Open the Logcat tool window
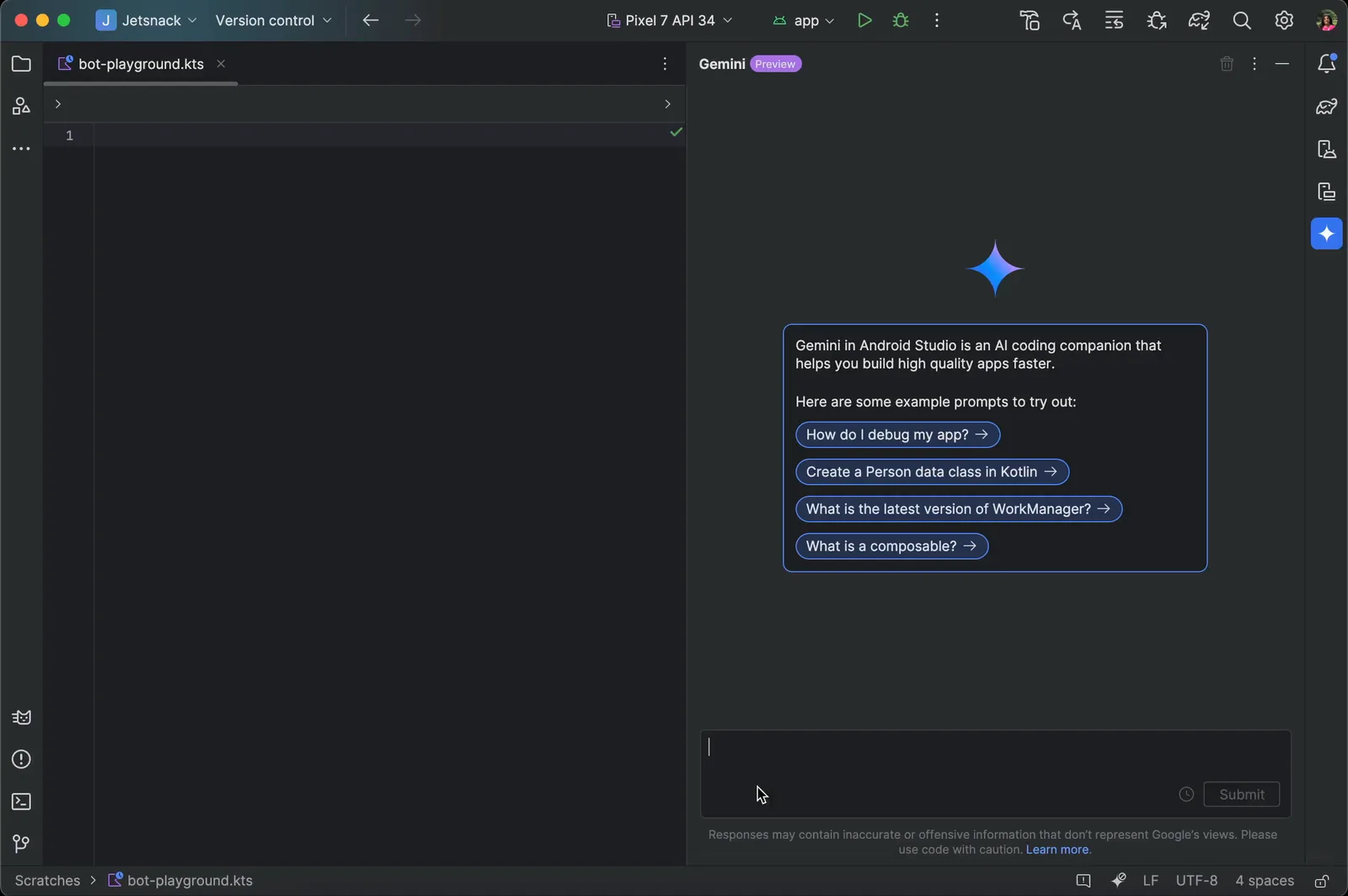This screenshot has height=896, width=1348. pos(21,717)
